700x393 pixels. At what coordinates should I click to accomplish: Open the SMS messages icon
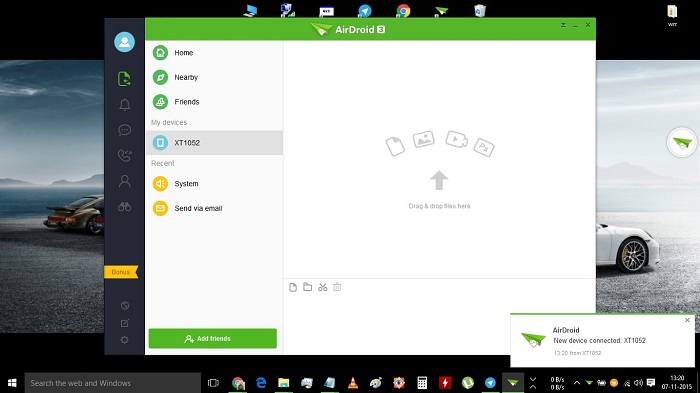pyautogui.click(x=125, y=130)
